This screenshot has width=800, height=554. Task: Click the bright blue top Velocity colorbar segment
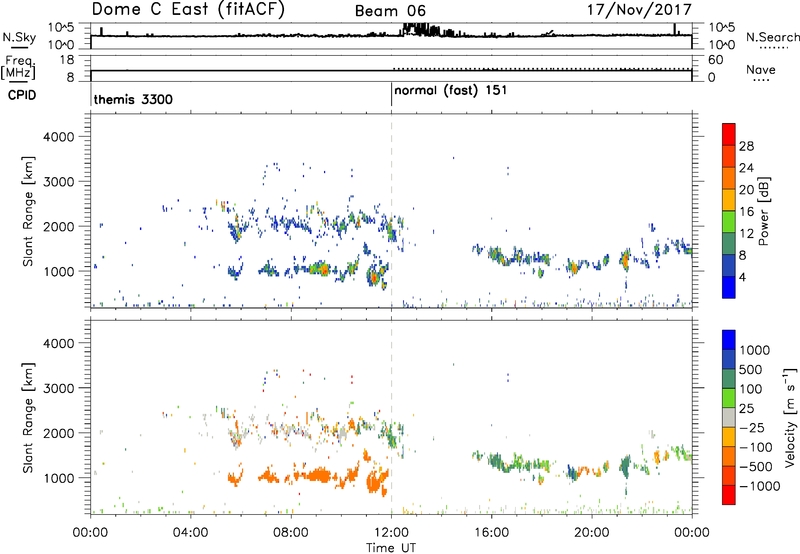point(729,340)
